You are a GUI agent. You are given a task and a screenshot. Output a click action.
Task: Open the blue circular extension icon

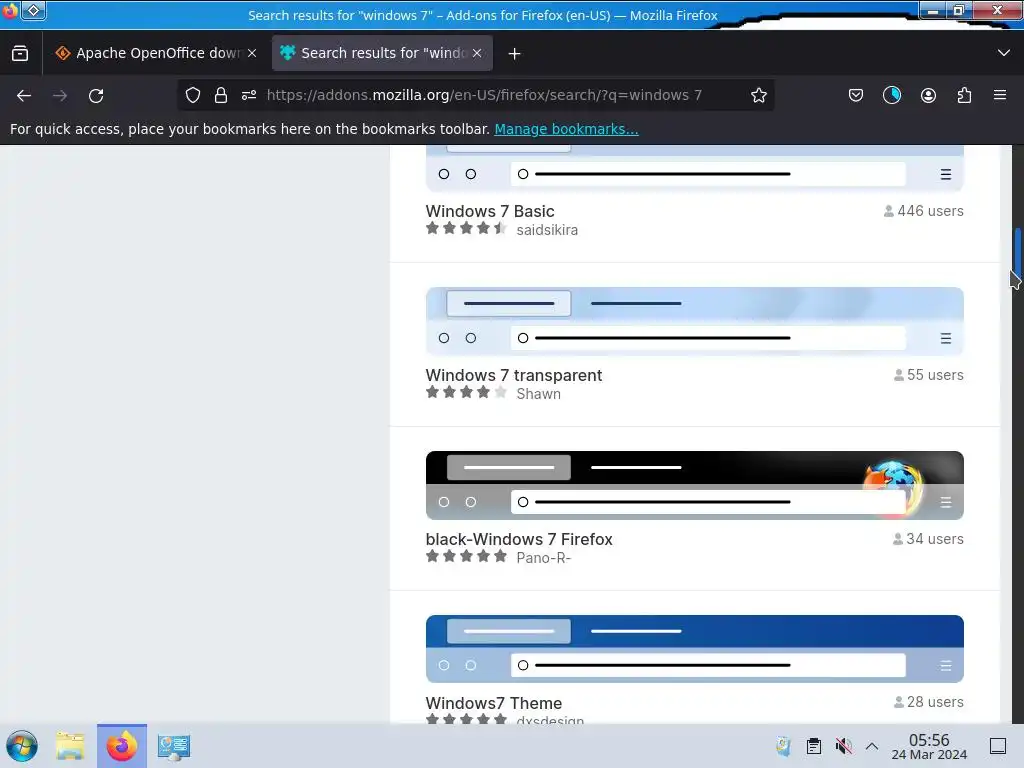891,95
